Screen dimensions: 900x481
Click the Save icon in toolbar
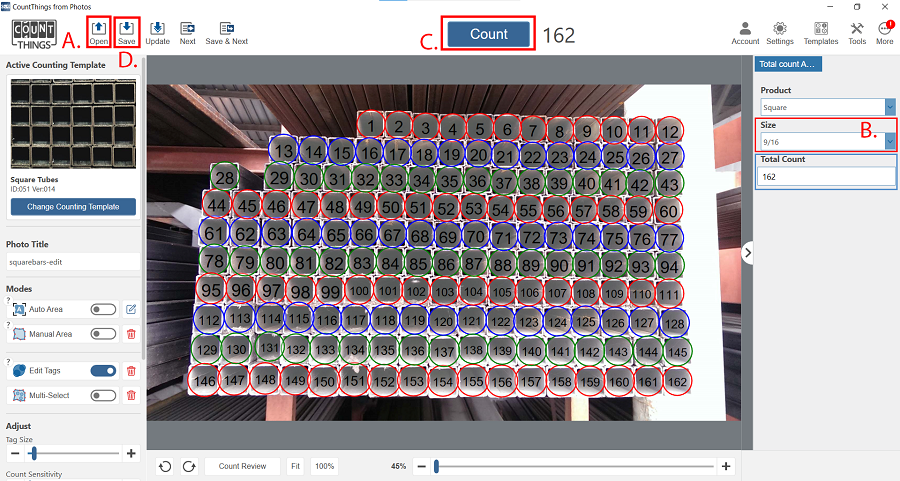tap(127, 27)
